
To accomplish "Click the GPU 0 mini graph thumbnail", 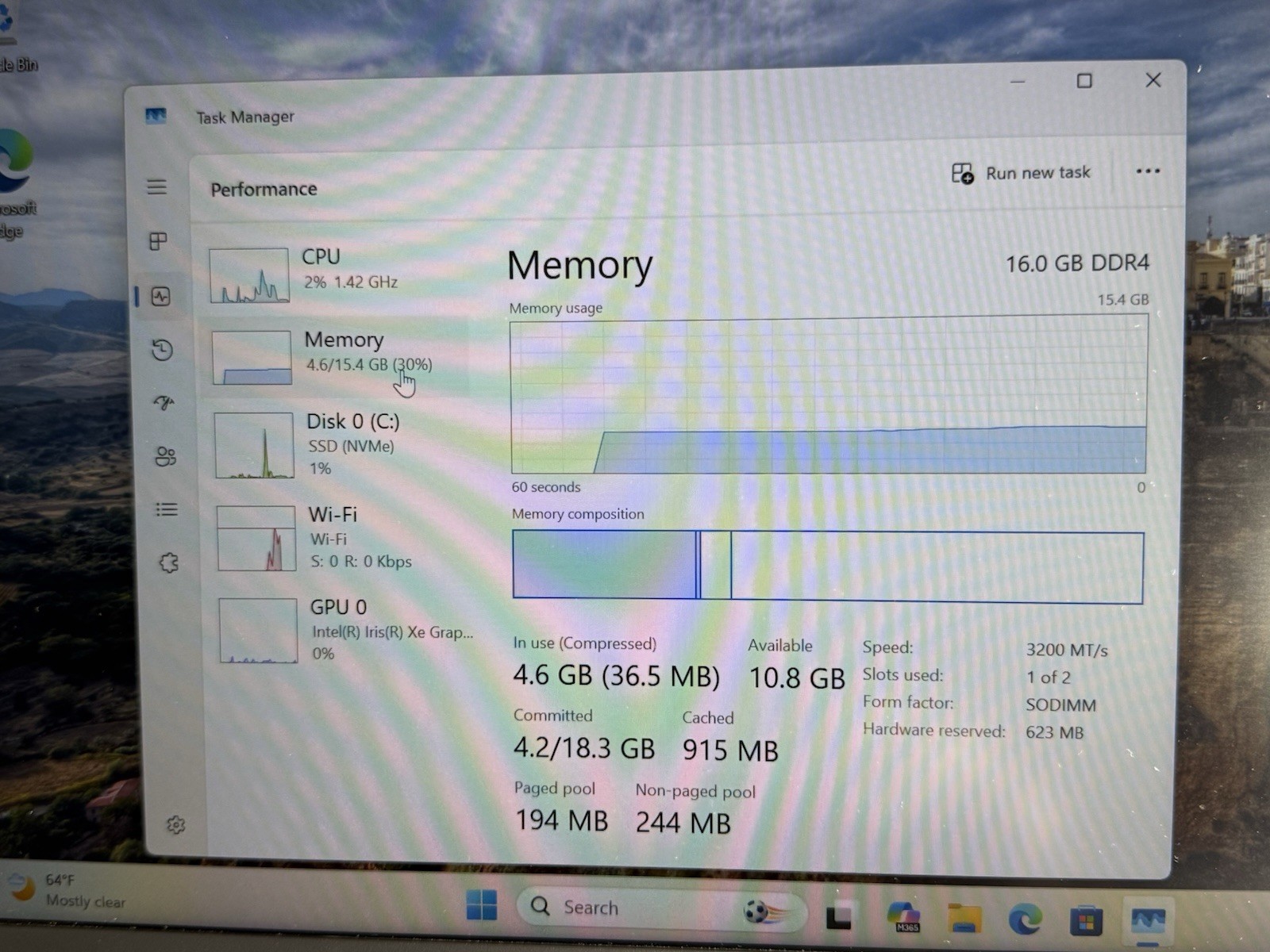I will (x=258, y=631).
